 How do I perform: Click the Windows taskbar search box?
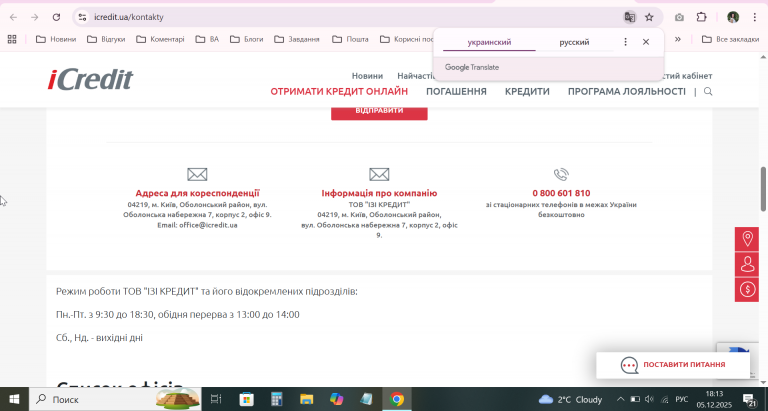tap(115, 399)
